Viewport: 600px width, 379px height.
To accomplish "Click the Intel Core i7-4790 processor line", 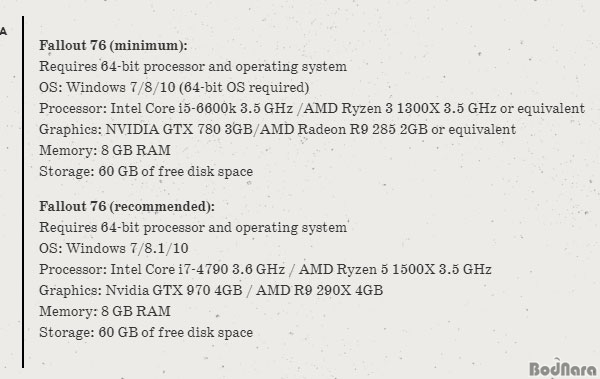I will pyautogui.click(x=265, y=270).
